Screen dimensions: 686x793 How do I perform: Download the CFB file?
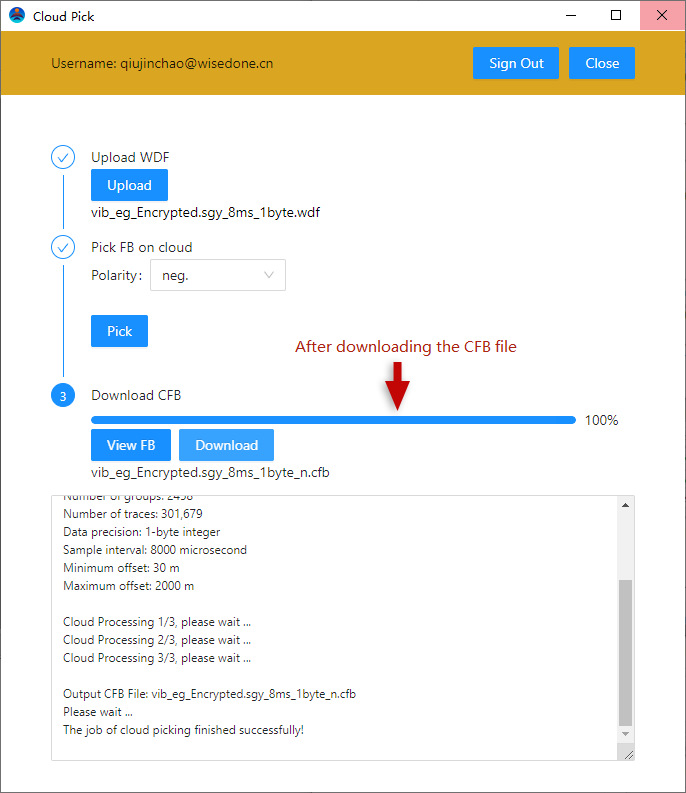pos(226,445)
